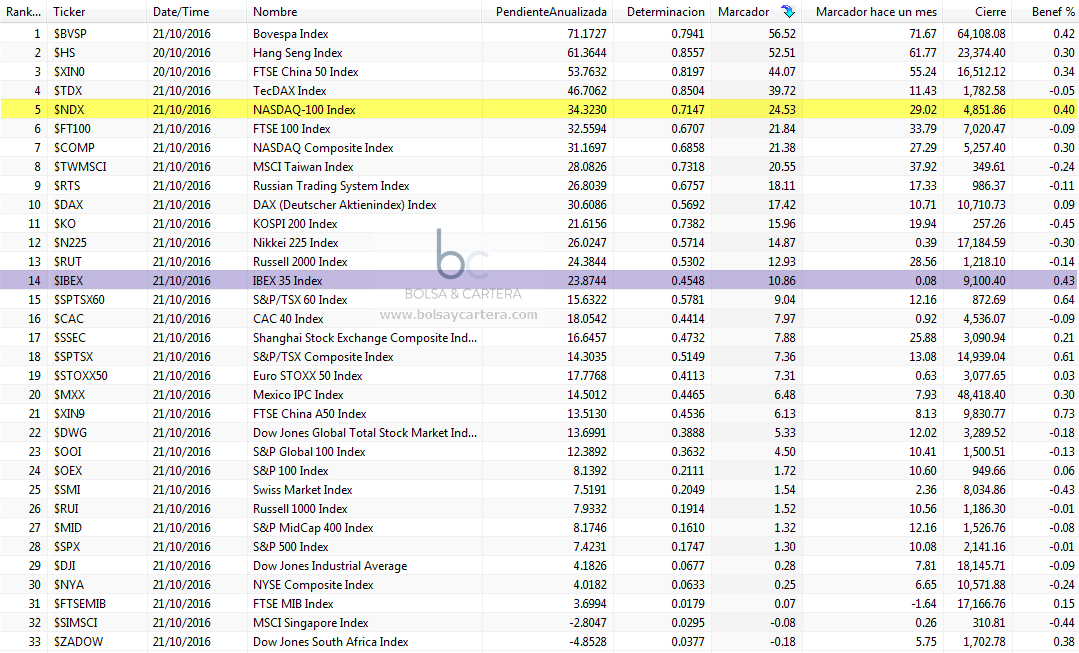Select the $IBEX ticker cell

(69, 281)
